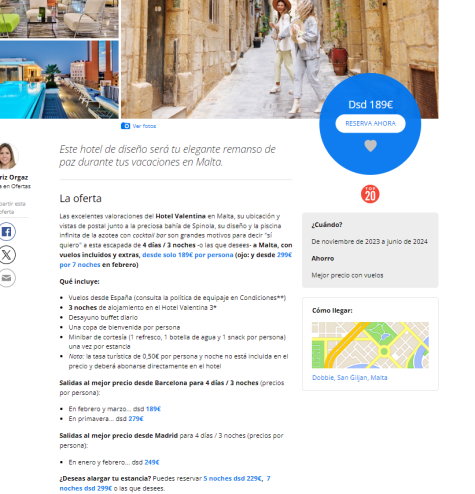Save offer with the heart icon

[370, 146]
